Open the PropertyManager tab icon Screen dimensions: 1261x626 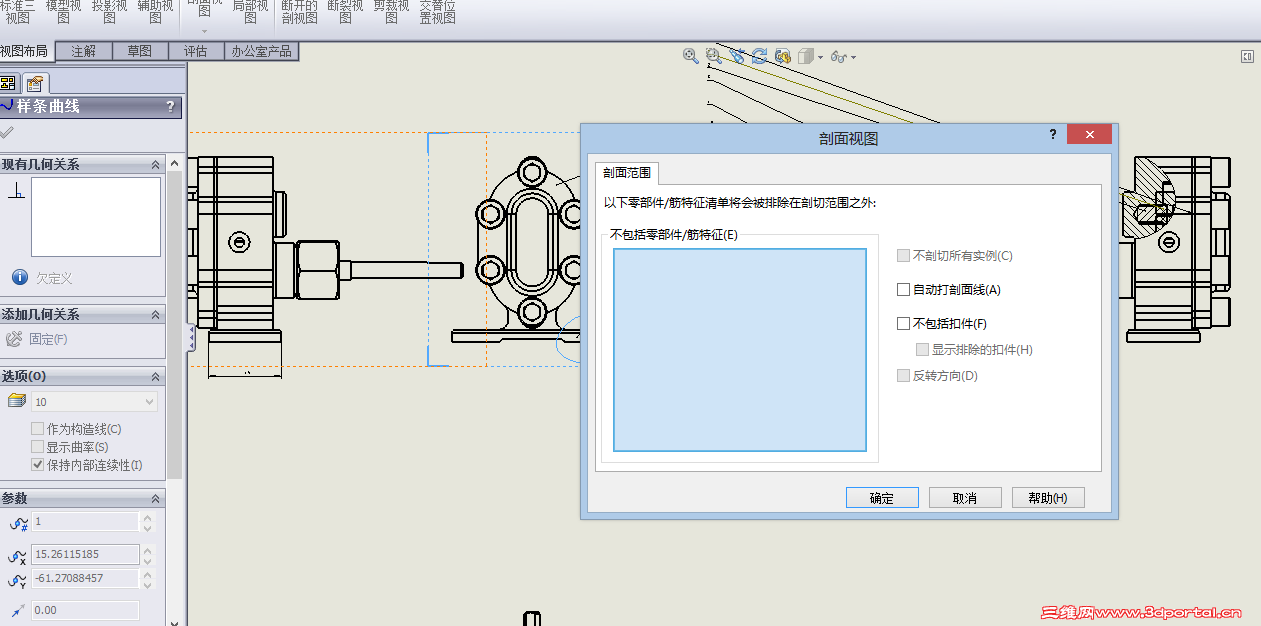34,83
